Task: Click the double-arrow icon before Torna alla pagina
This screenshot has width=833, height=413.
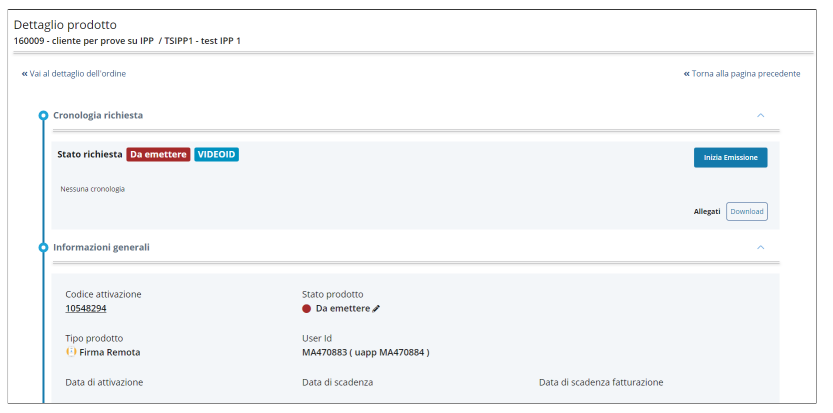Action: pos(686,74)
